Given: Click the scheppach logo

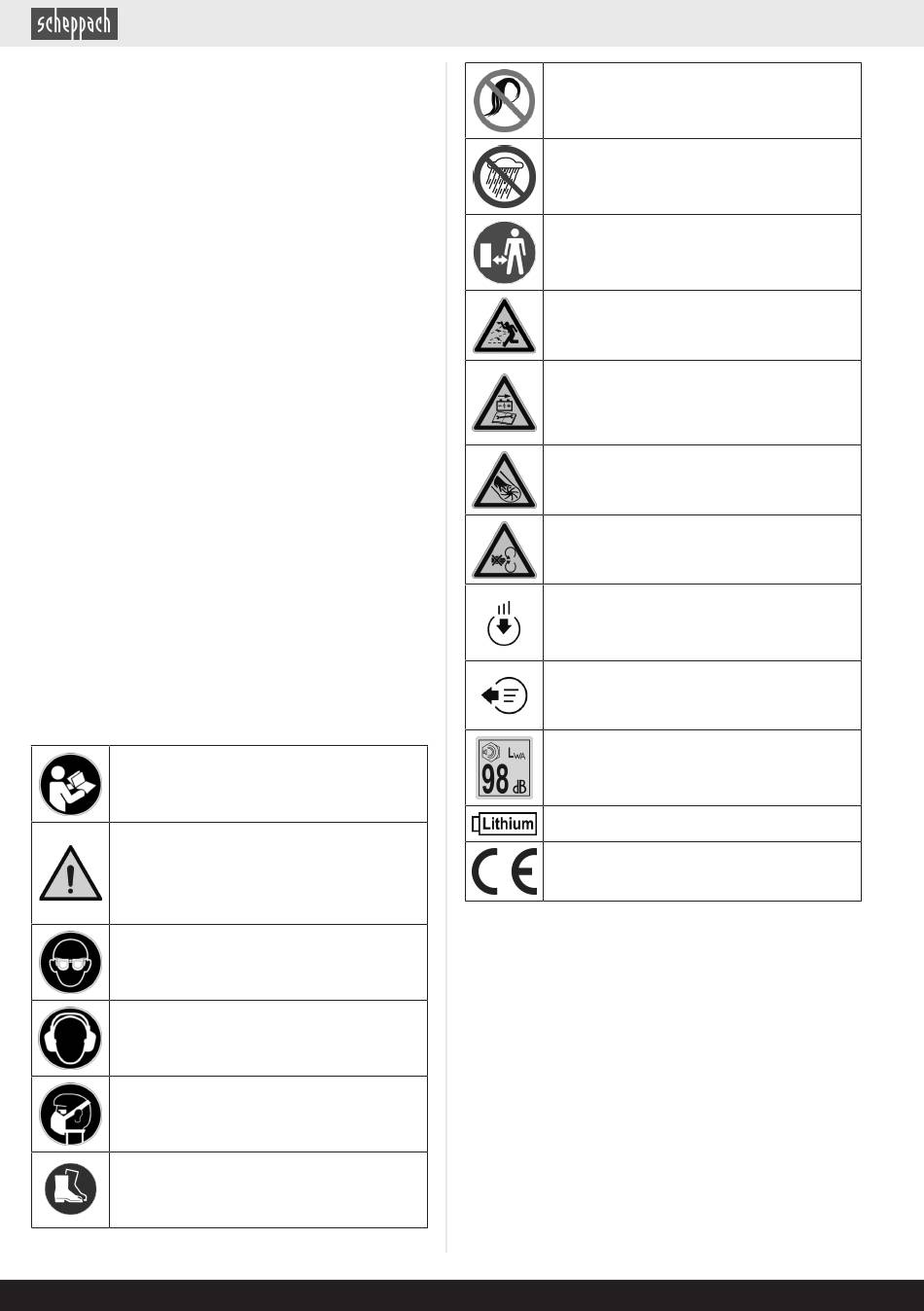Looking at the screenshot, I should (74, 23).
